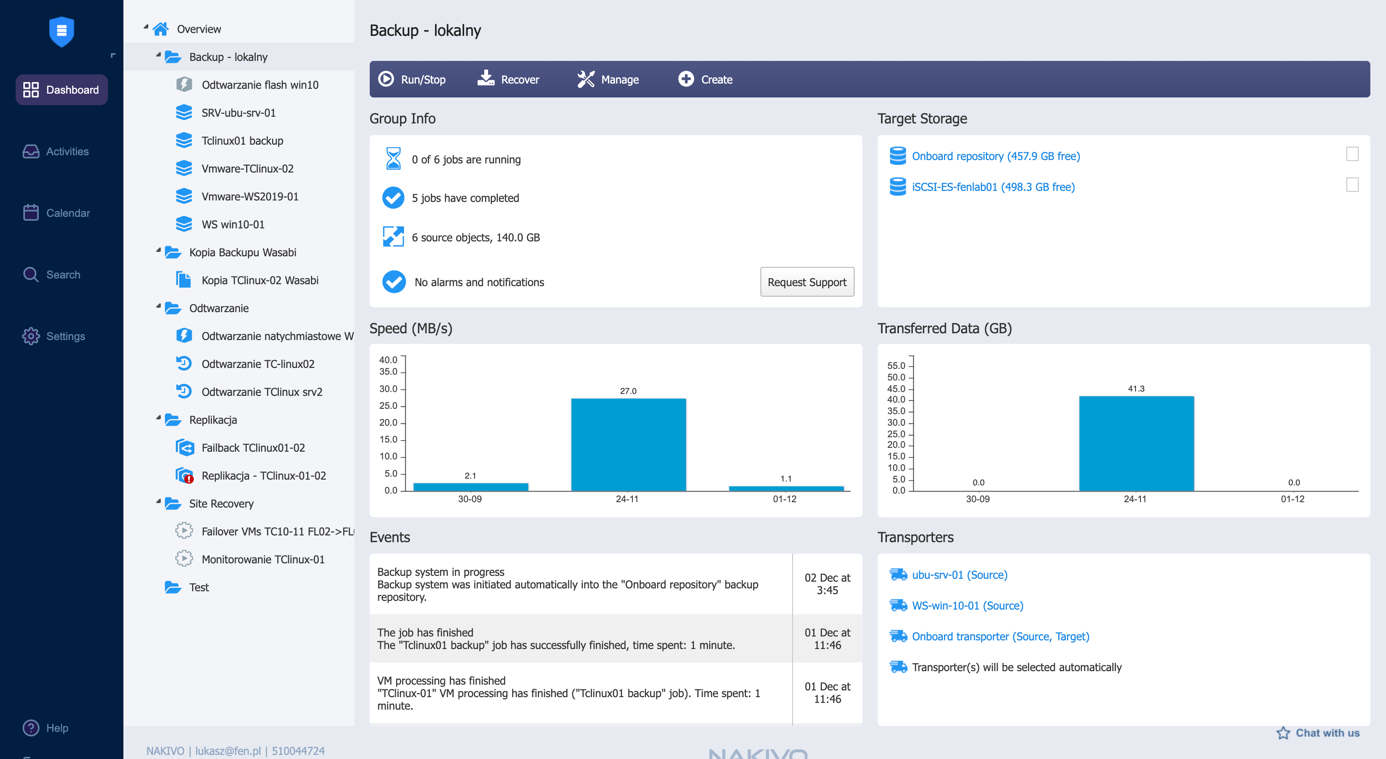Collapse the Overview tree node
Screen dimensions: 1386x759
(x=146, y=28)
